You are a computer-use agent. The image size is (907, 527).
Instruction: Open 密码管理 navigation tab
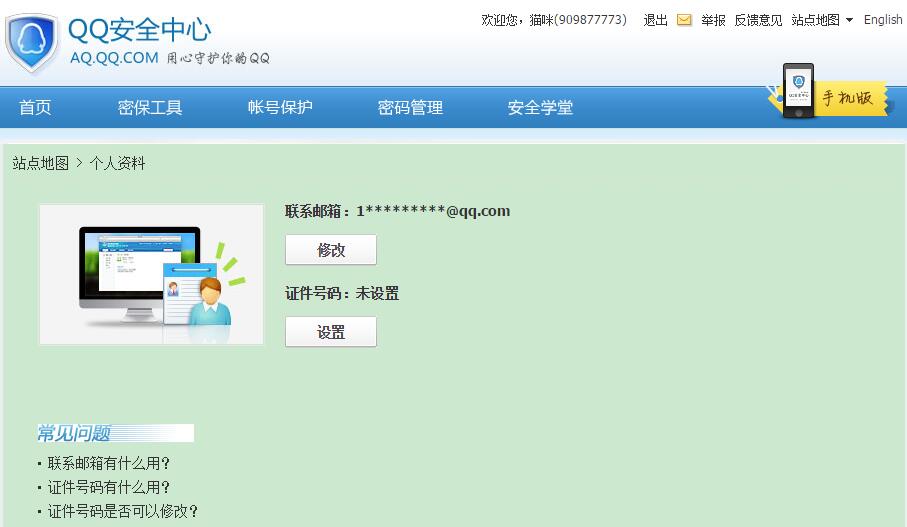pos(410,107)
